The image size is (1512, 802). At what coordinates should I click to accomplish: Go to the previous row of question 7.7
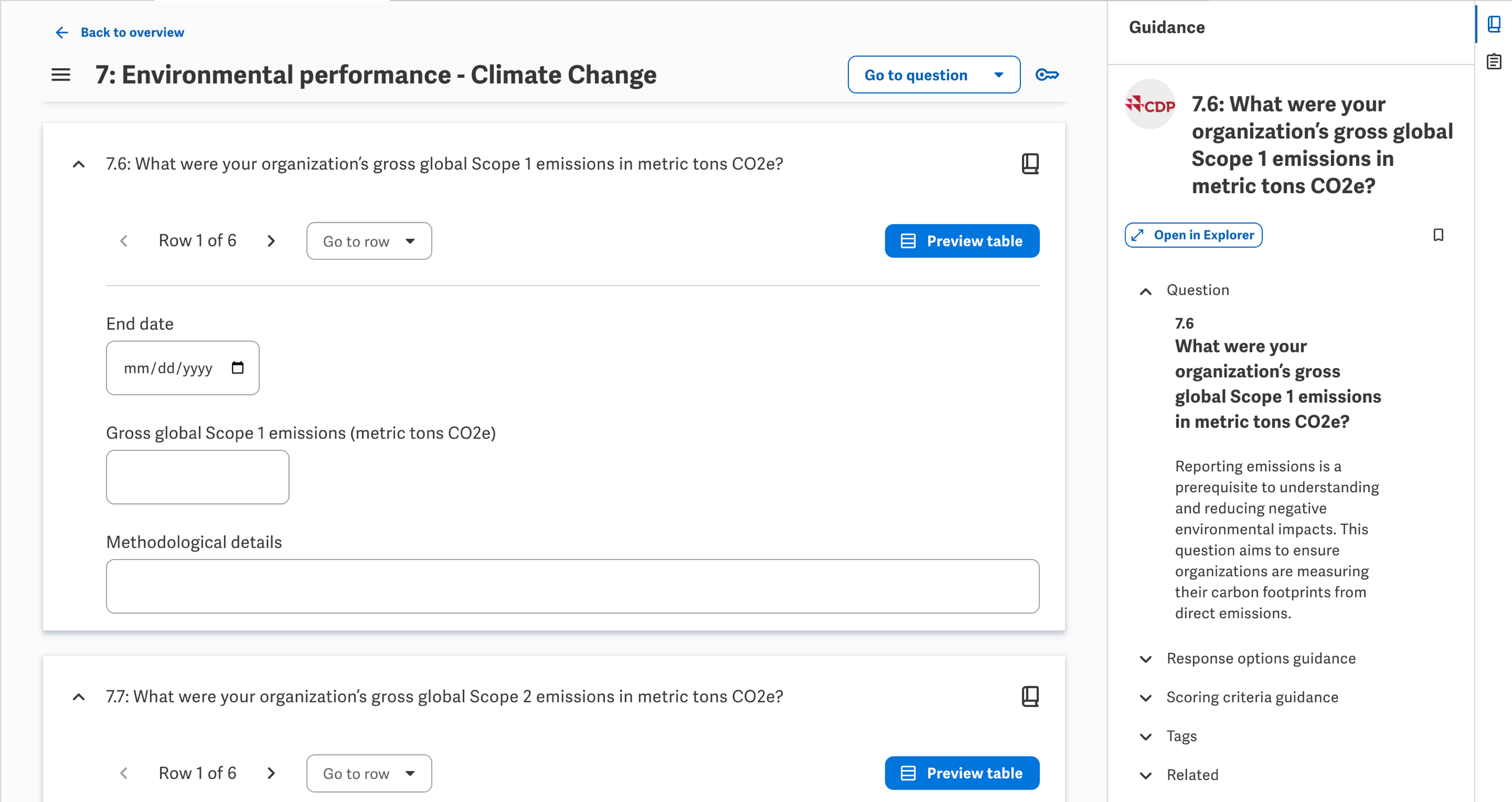point(124,773)
